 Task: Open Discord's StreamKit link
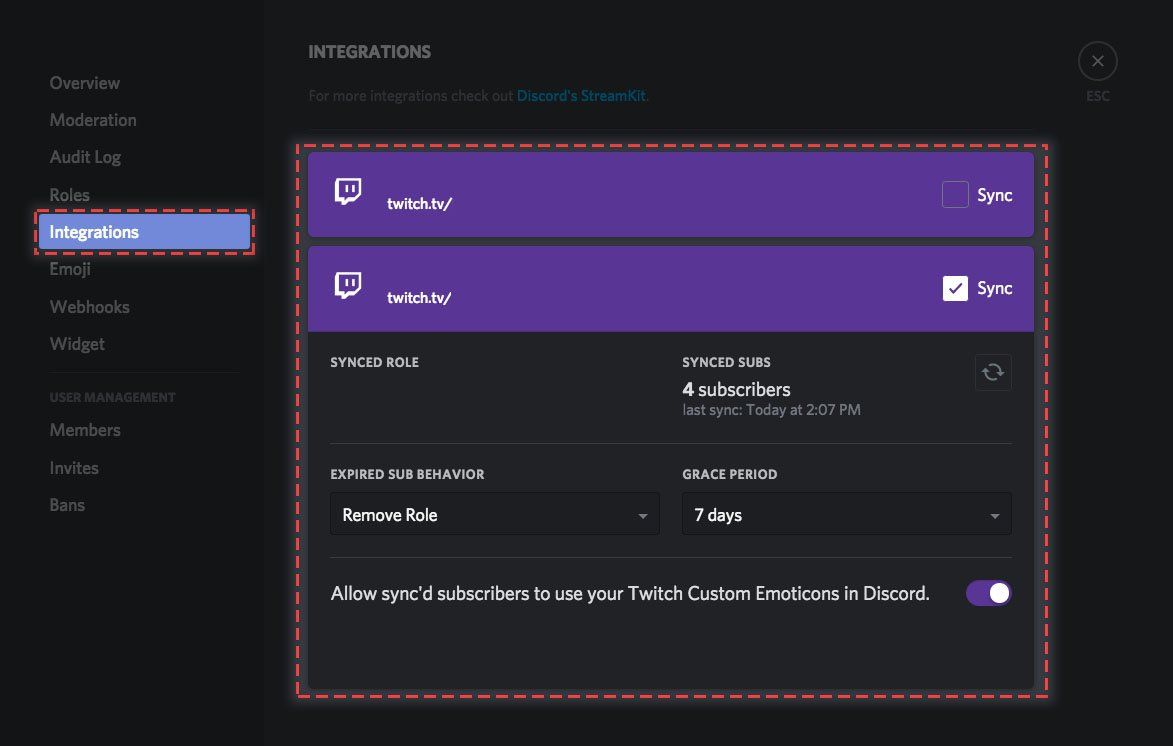582,95
